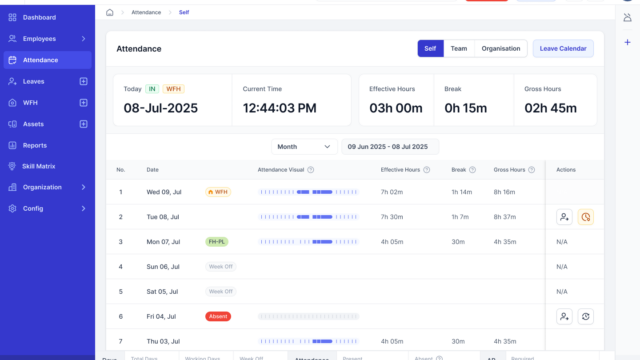Click the Self breadcrumb link
This screenshot has height=360, width=640.
click(184, 12)
